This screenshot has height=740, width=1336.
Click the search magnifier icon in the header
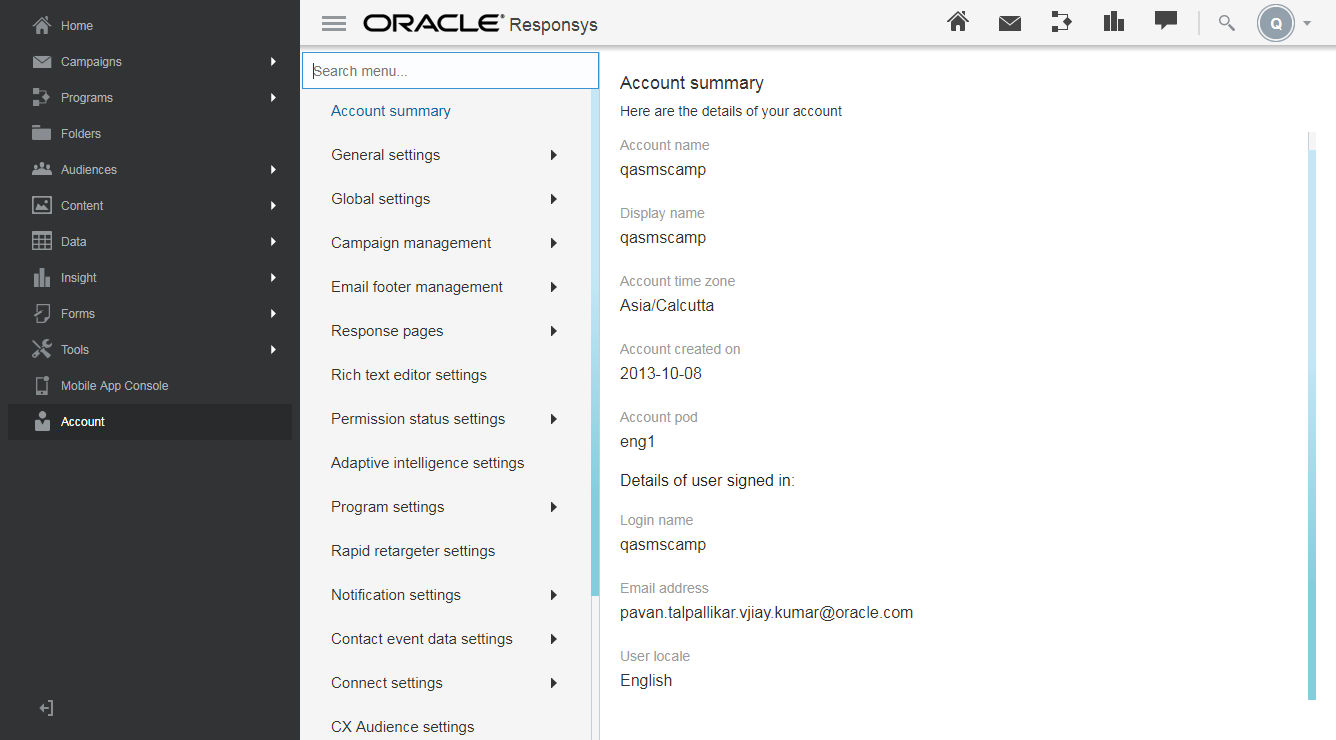[x=1225, y=22]
